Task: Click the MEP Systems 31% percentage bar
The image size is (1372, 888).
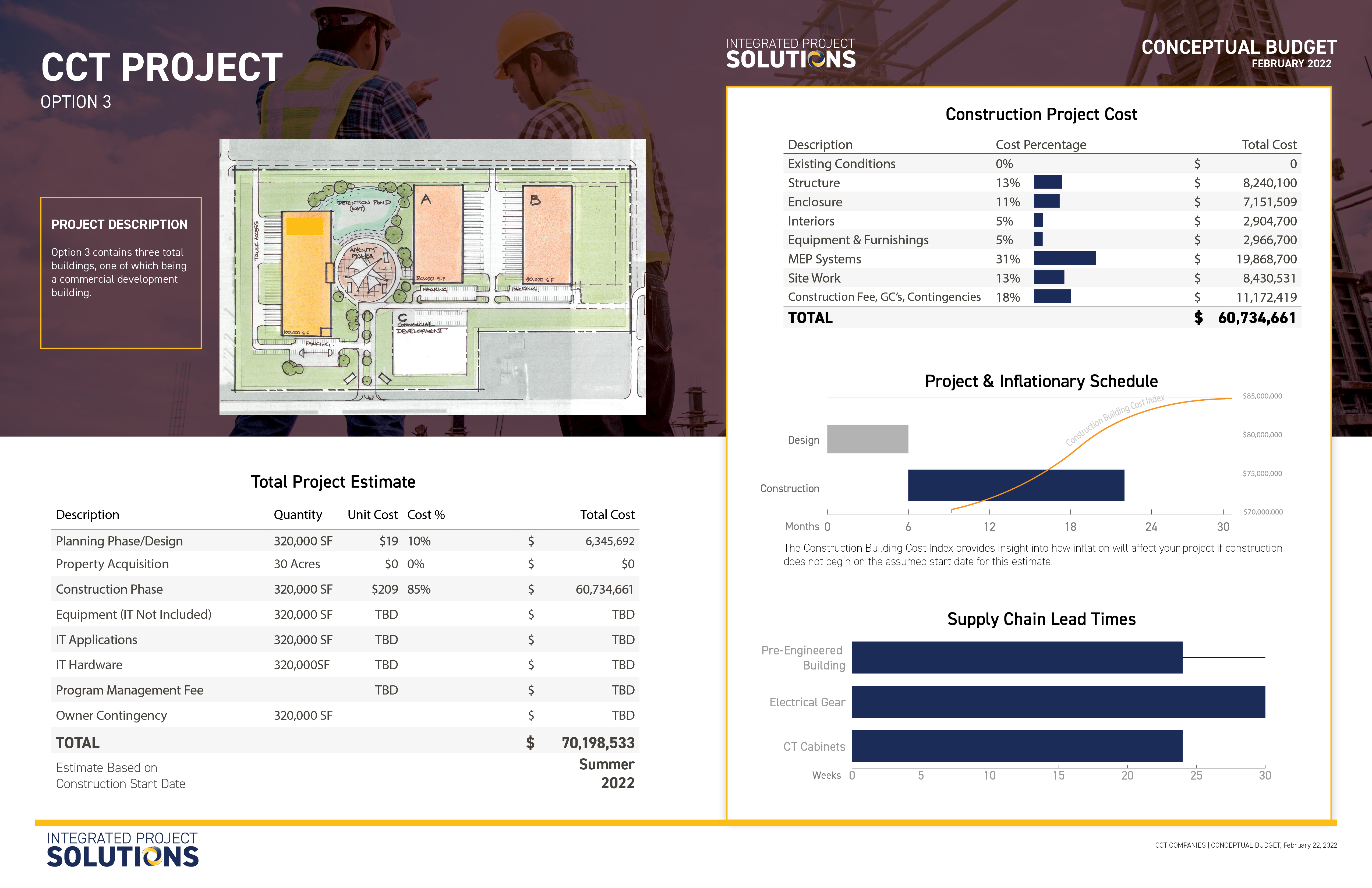Action: [1064, 258]
